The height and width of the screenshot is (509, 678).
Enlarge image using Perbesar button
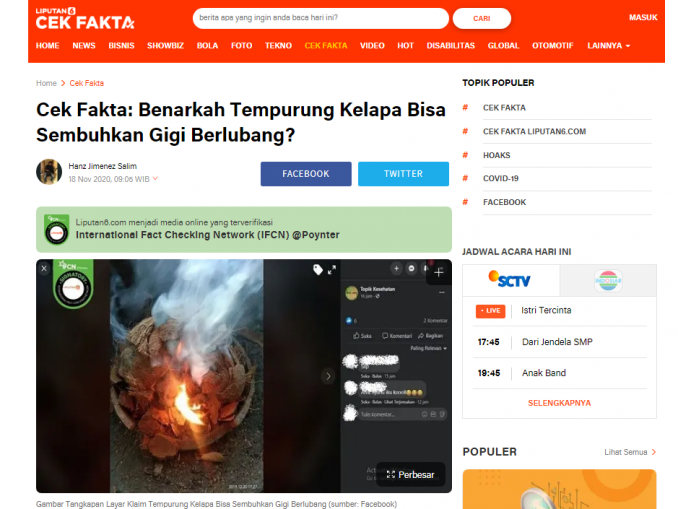[x=410, y=474]
